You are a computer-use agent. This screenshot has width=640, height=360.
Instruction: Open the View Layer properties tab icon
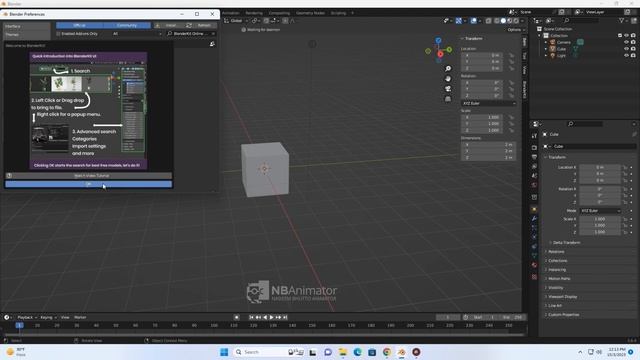pyautogui.click(x=534, y=167)
